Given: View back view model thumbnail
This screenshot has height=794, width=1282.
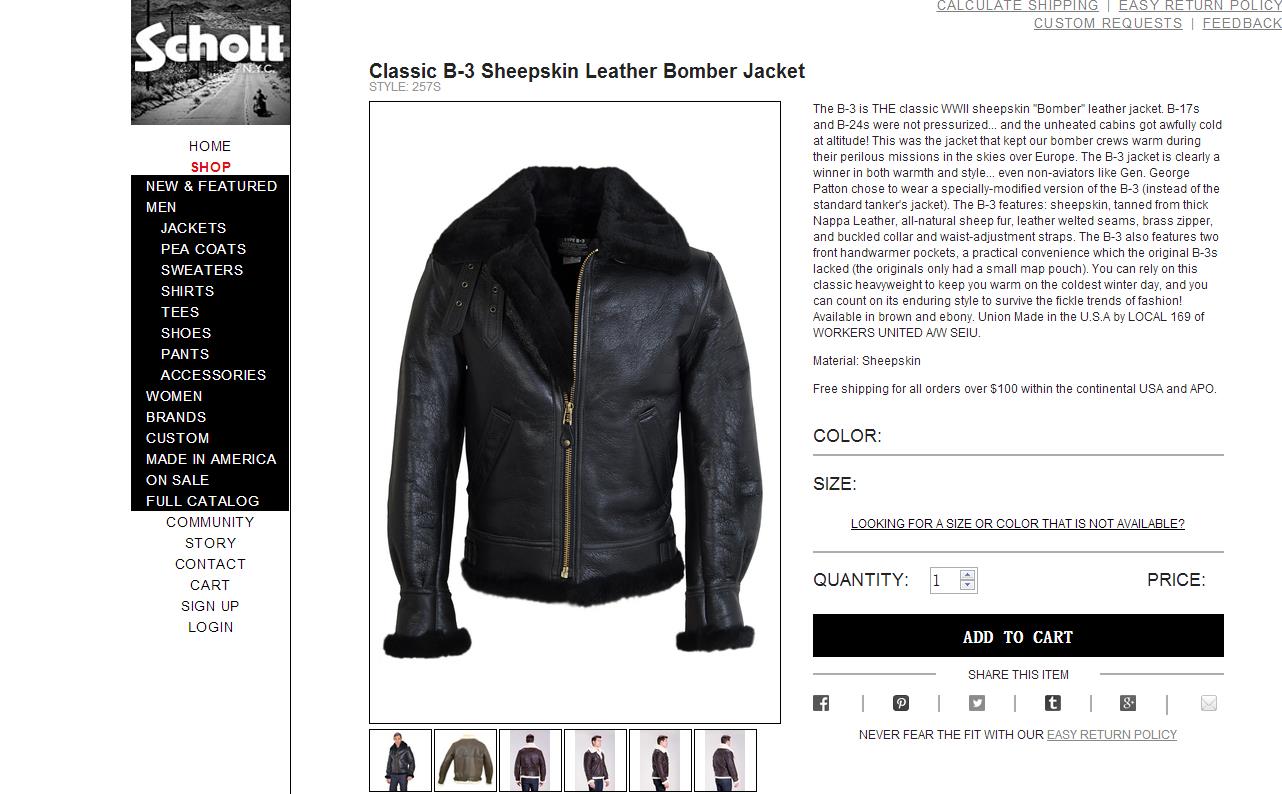Looking at the screenshot, I should [530, 761].
